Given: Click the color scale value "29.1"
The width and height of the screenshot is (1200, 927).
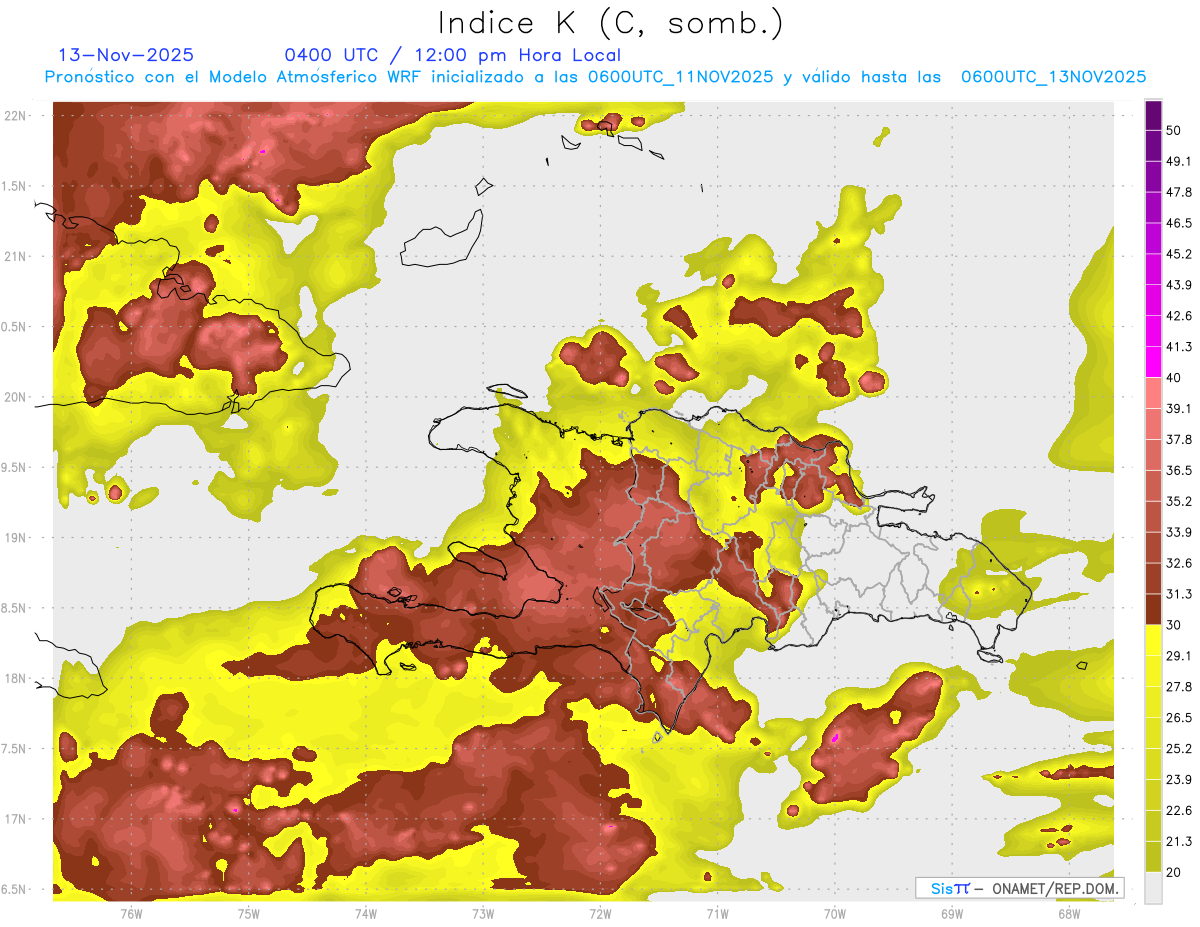Looking at the screenshot, I should [1180, 656].
